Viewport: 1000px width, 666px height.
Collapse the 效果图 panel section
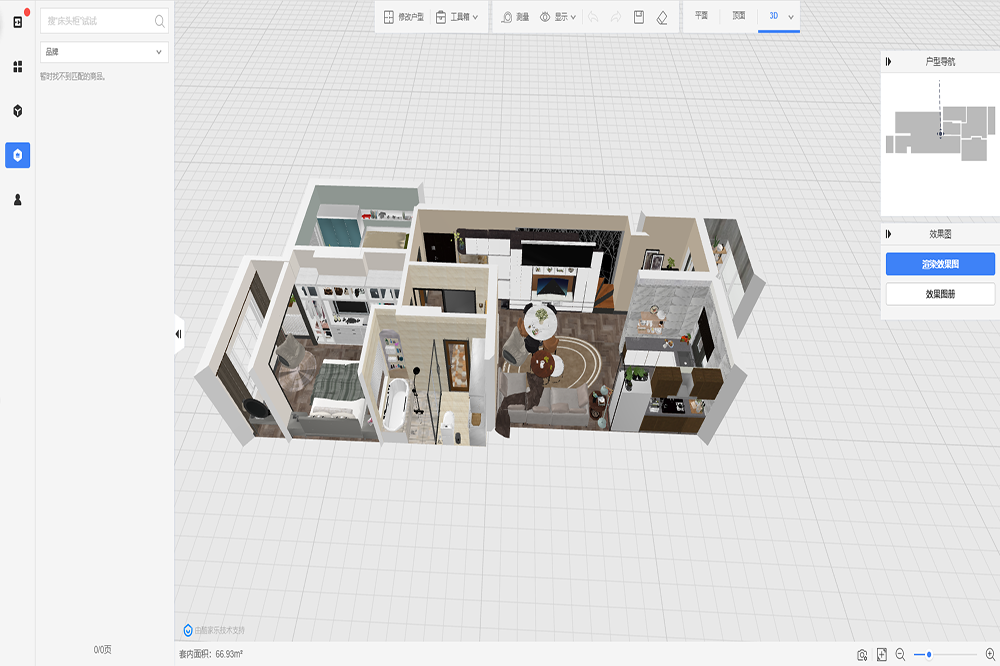point(888,234)
